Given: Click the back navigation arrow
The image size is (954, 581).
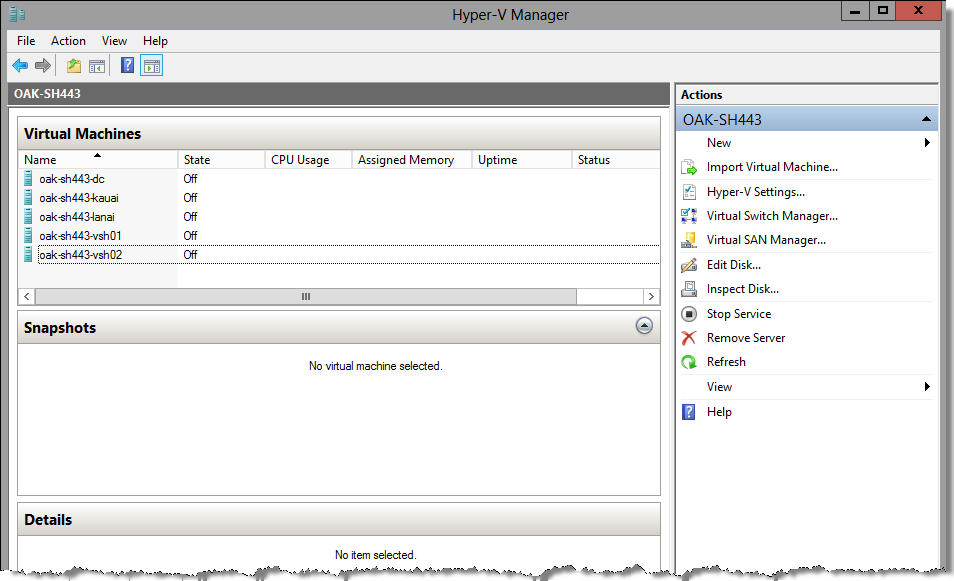Looking at the screenshot, I should coord(20,65).
